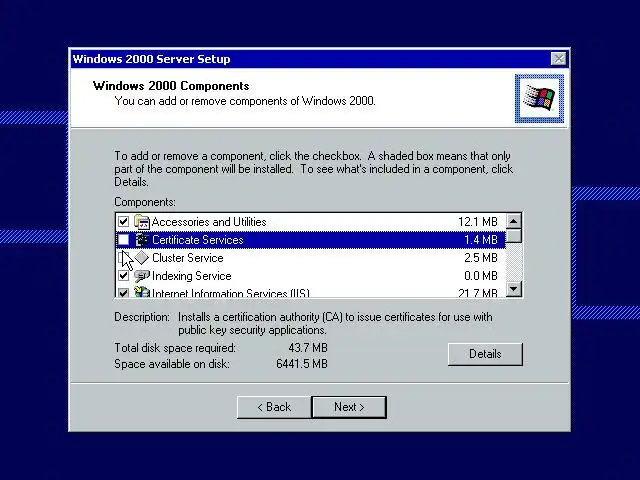The image size is (640, 480).
Task: Click the Cluster Service diamond icon
Action: [x=142, y=258]
